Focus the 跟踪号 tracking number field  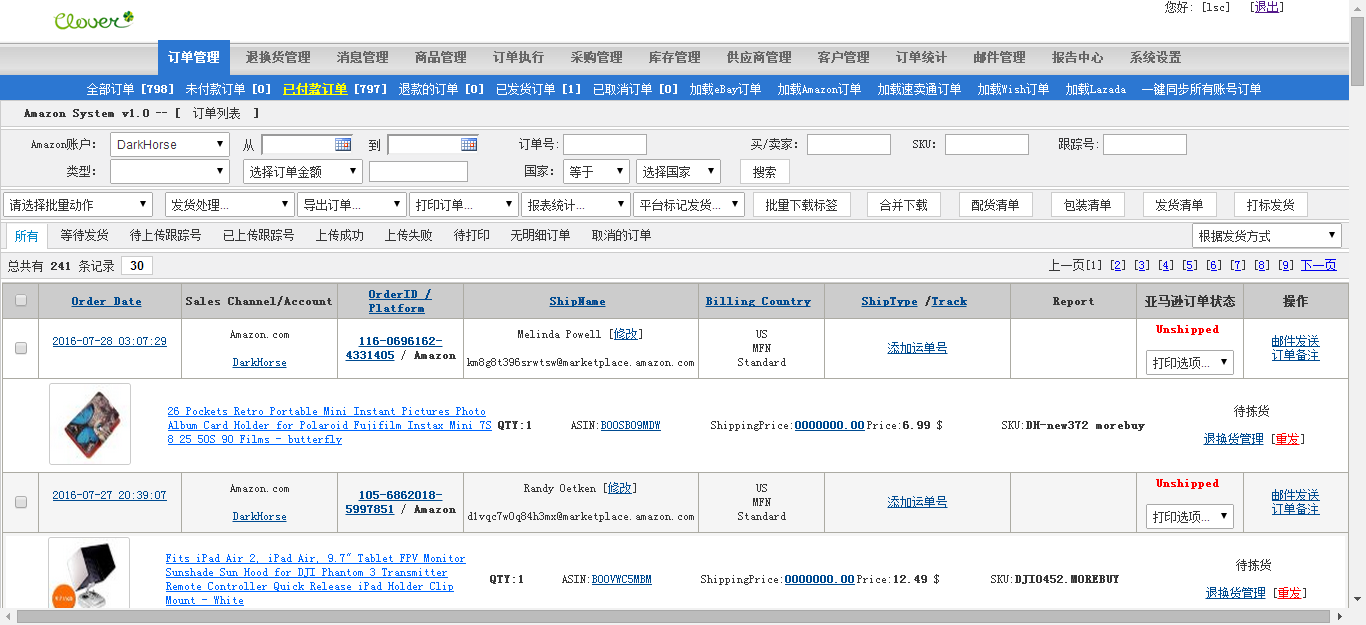pyautogui.click(x=1145, y=145)
